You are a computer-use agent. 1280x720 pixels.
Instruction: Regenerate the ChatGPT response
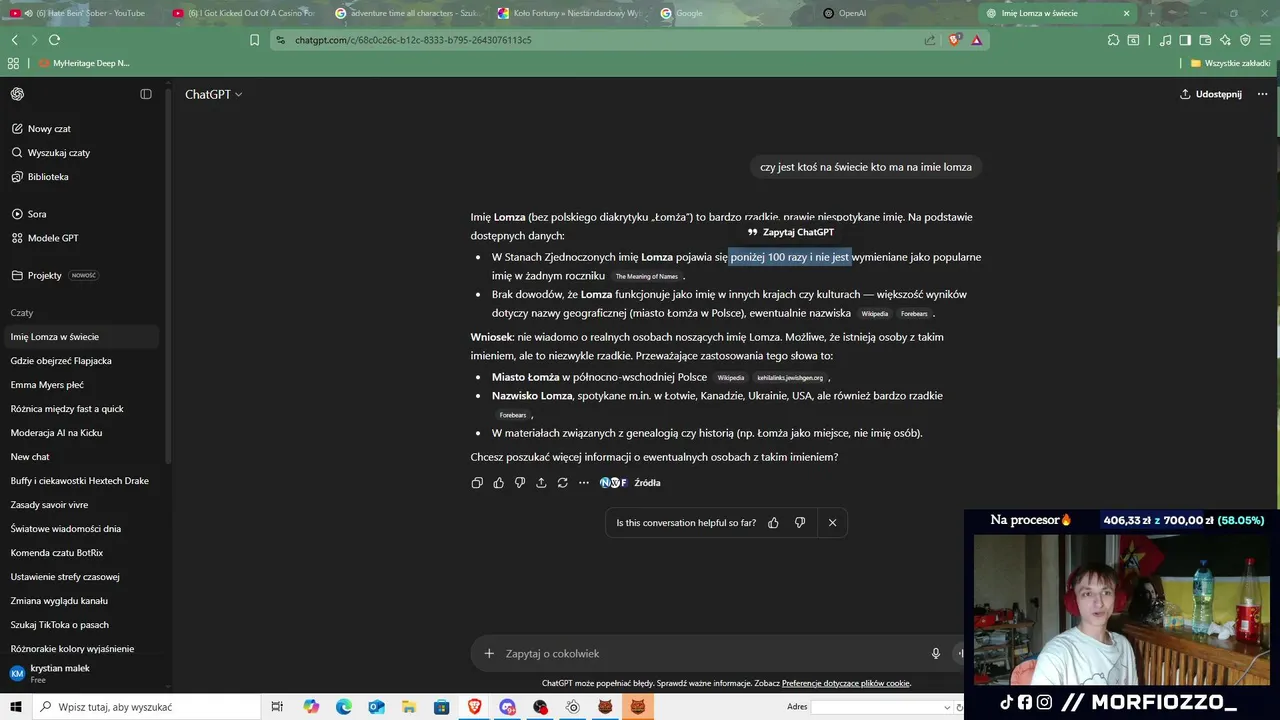563,483
